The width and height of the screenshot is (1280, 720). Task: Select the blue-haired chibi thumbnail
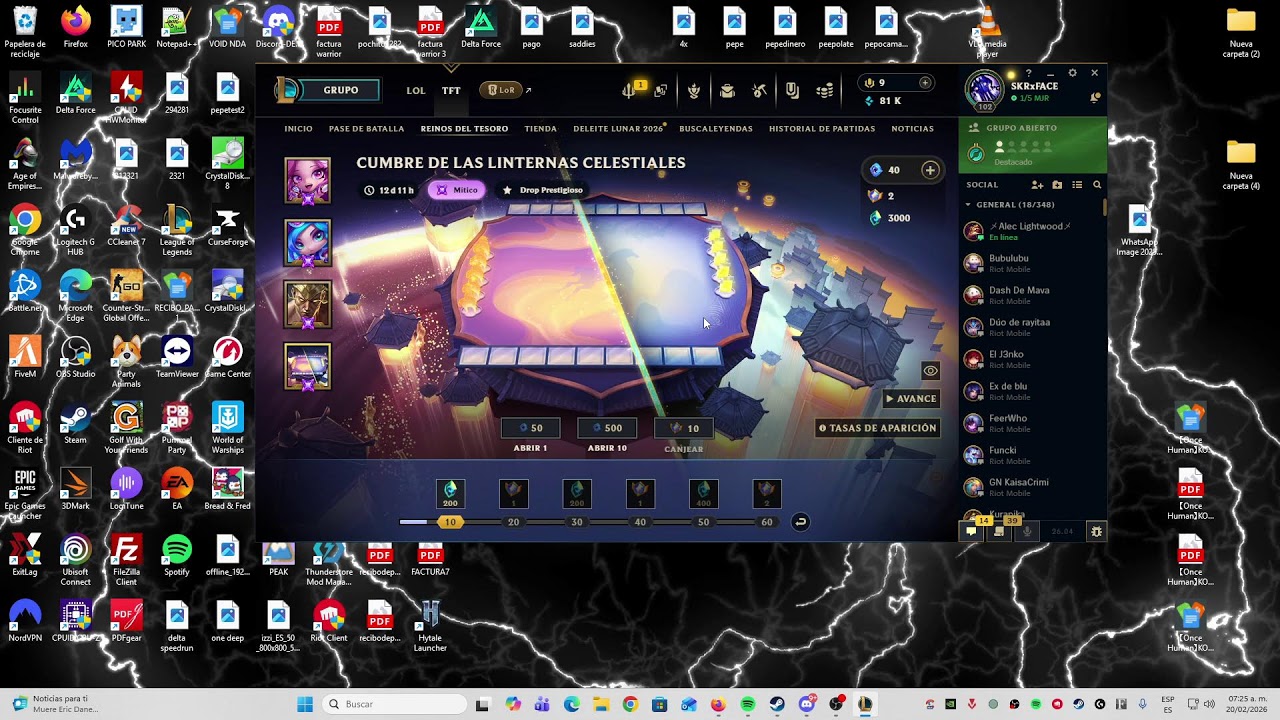coord(307,243)
